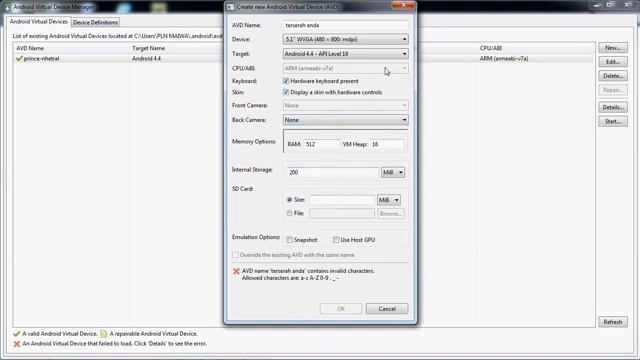Click the Cancel button in dialog
This screenshot has height=360, width=640.
coord(387,309)
